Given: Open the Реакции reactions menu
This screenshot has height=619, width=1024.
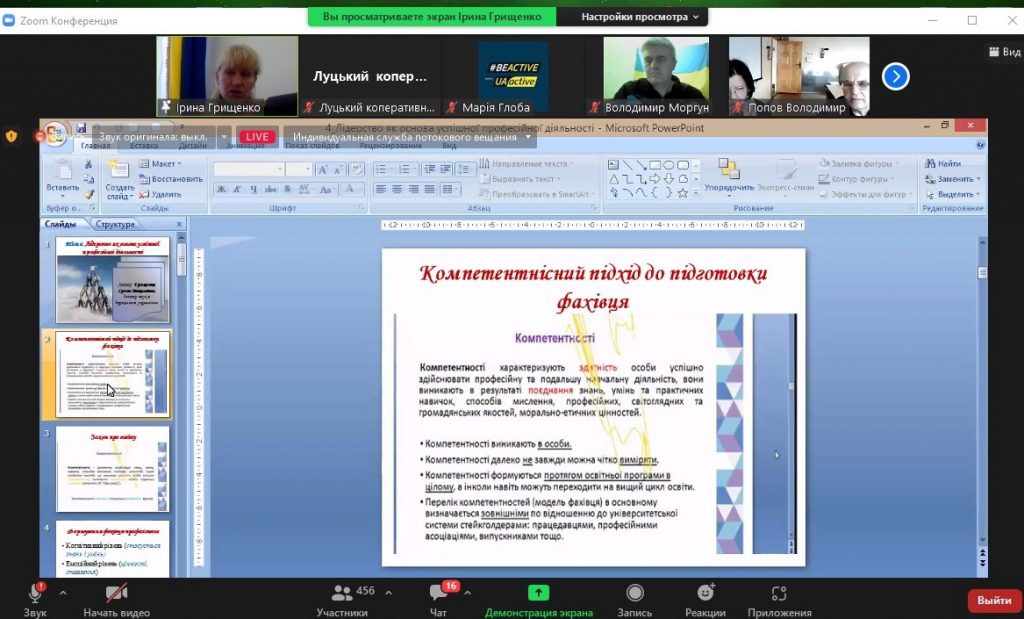Looking at the screenshot, I should [705, 593].
